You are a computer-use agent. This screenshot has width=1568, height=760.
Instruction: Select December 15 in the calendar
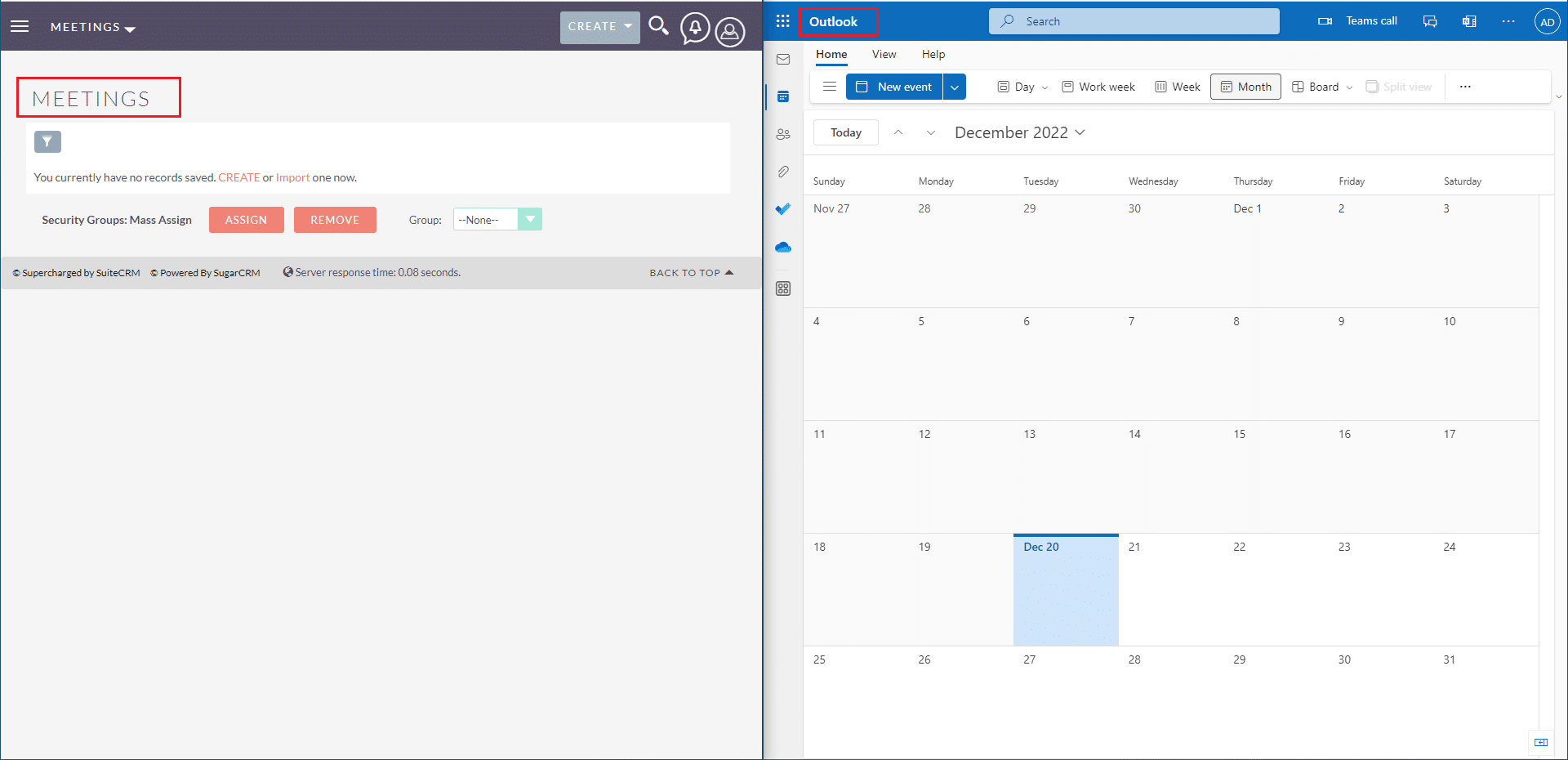pos(1276,477)
